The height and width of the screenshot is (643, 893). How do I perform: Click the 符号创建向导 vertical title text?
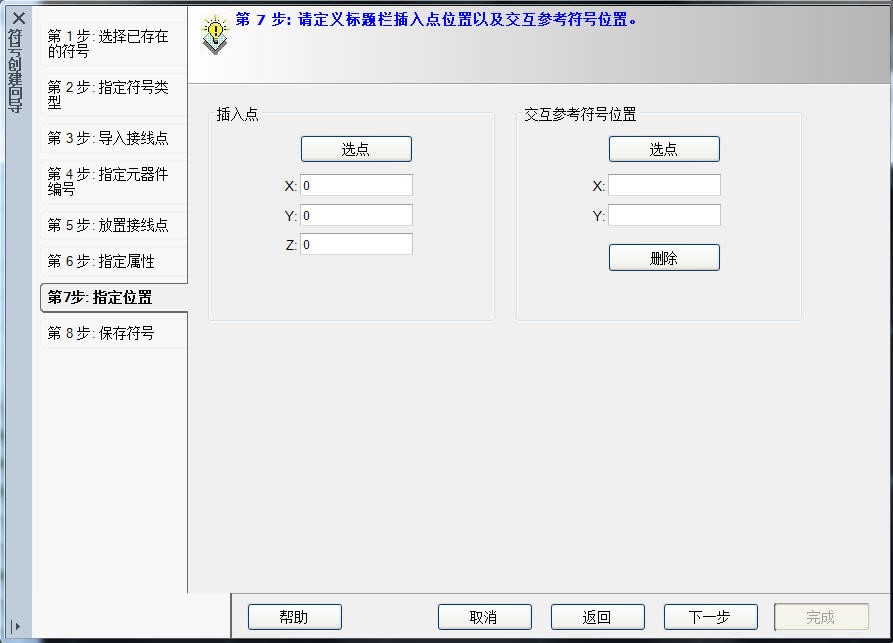[x=15, y=71]
